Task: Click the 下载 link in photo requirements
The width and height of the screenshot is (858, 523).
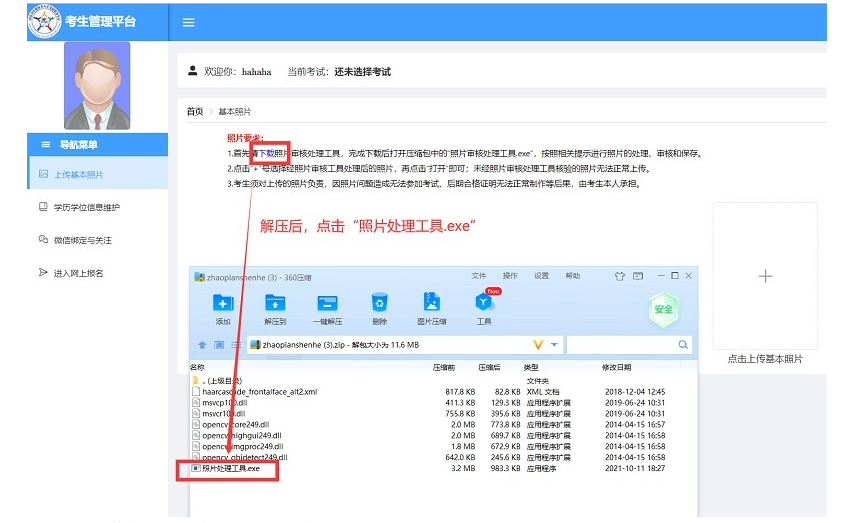Action: click(x=266, y=154)
